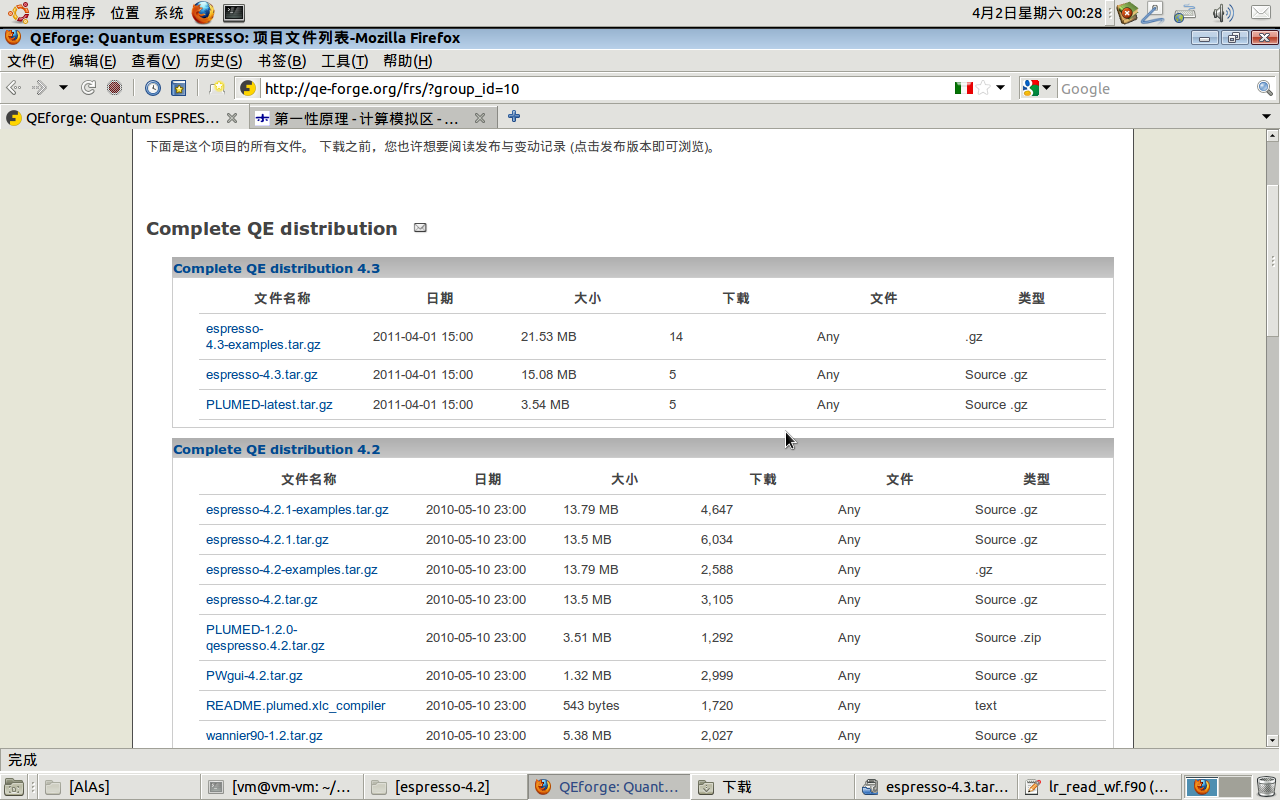This screenshot has height=800, width=1280.
Task: Click the magnifier to run the Google search
Action: coord(1265,88)
